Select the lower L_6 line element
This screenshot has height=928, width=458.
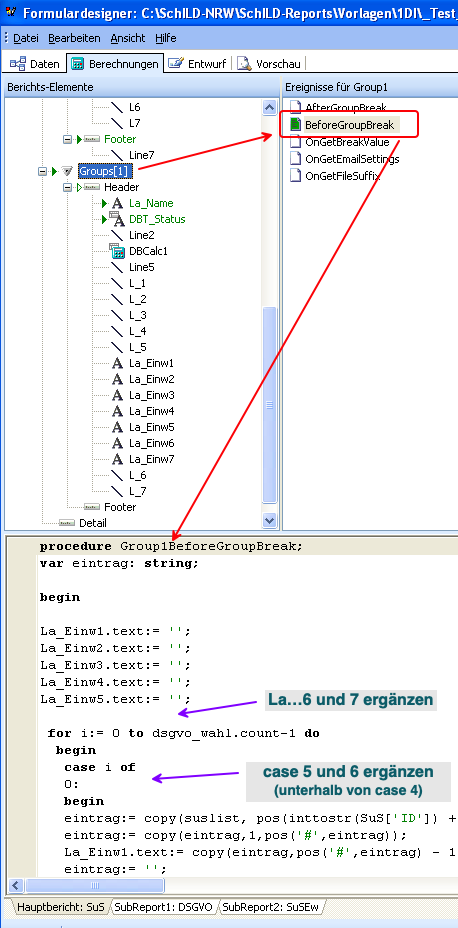(x=137, y=475)
